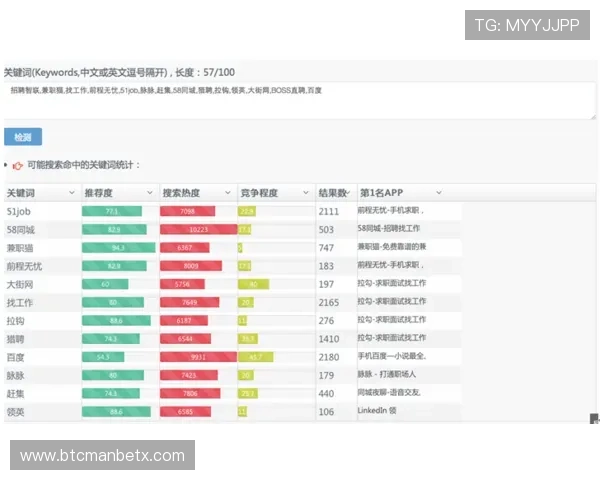Click top app 同城夜聊-语音交友
Image resolution: width=600 pixels, height=480 pixels.
389,392
